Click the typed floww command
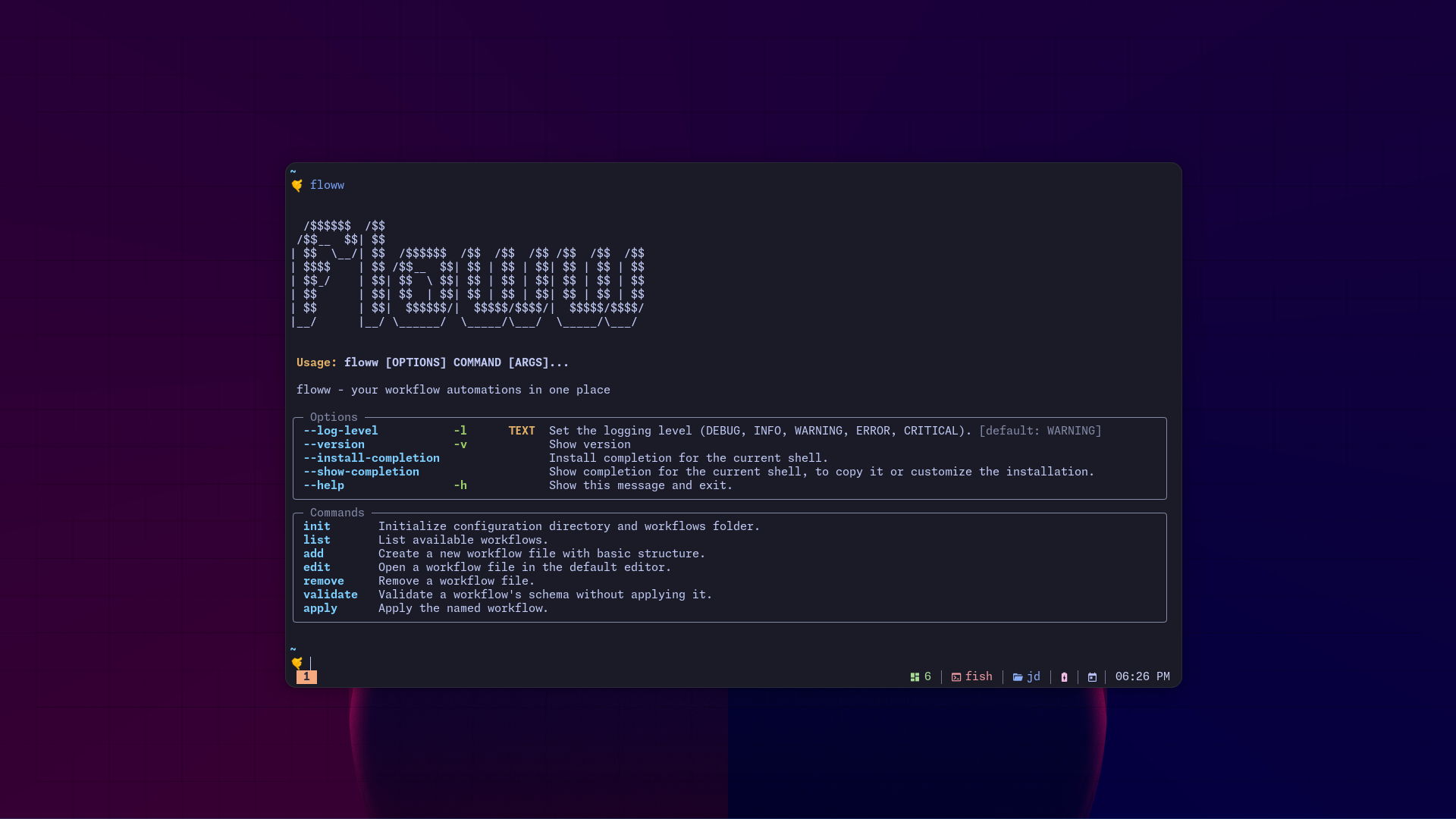Screen dimensions: 1456x819 pyautogui.click(x=327, y=185)
